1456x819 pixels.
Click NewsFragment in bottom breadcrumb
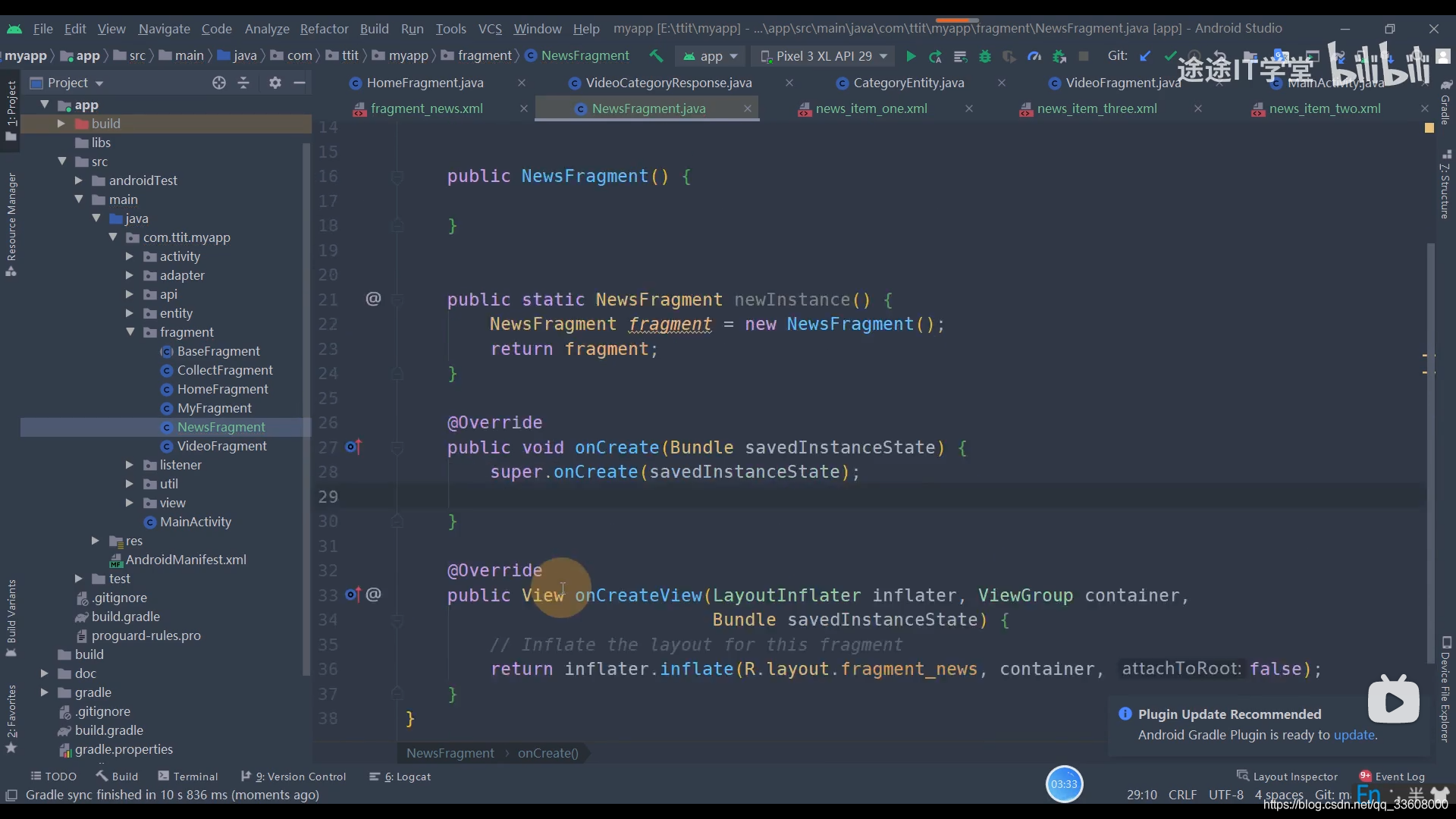point(450,753)
